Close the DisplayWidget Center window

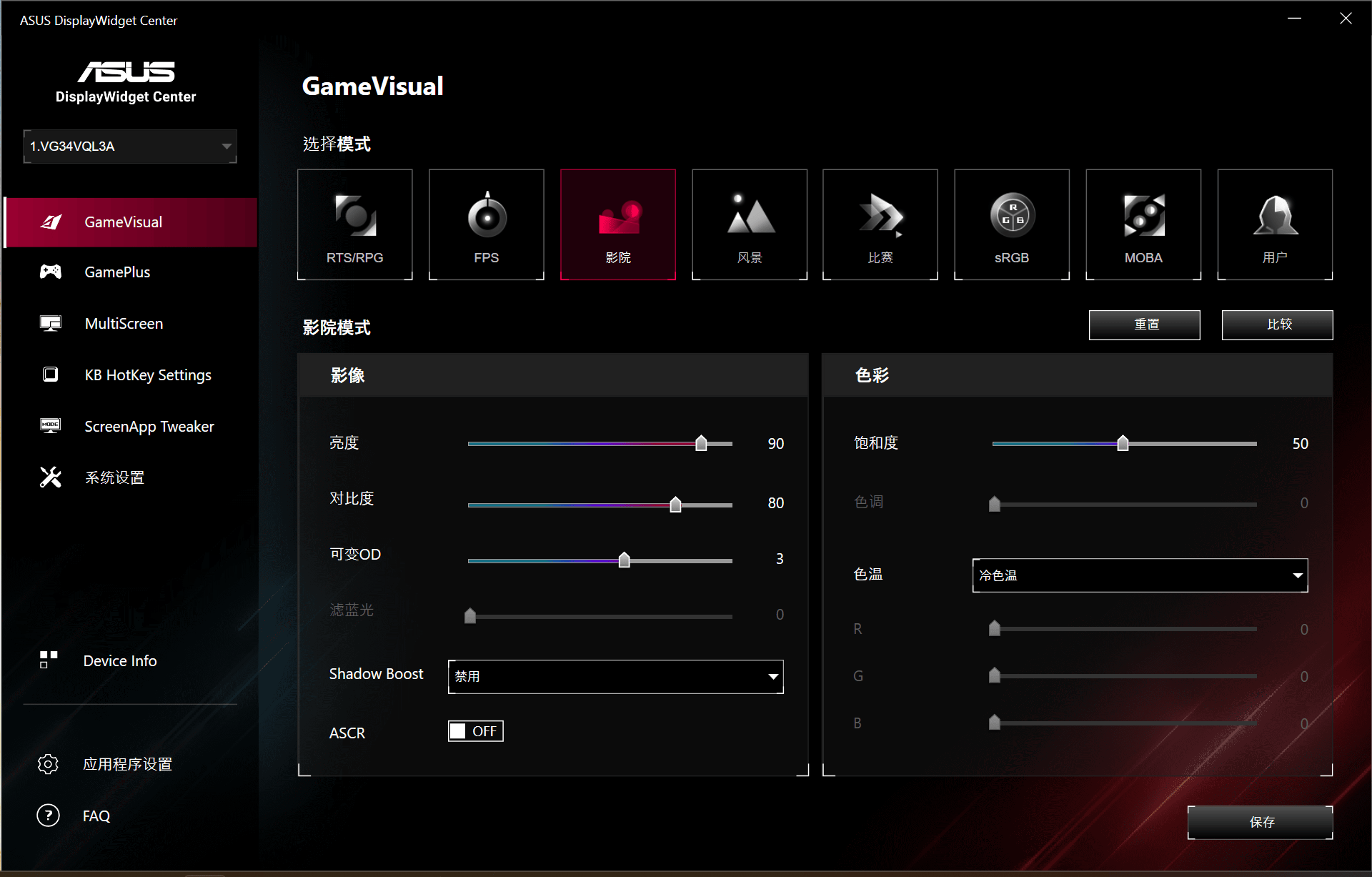1346,19
